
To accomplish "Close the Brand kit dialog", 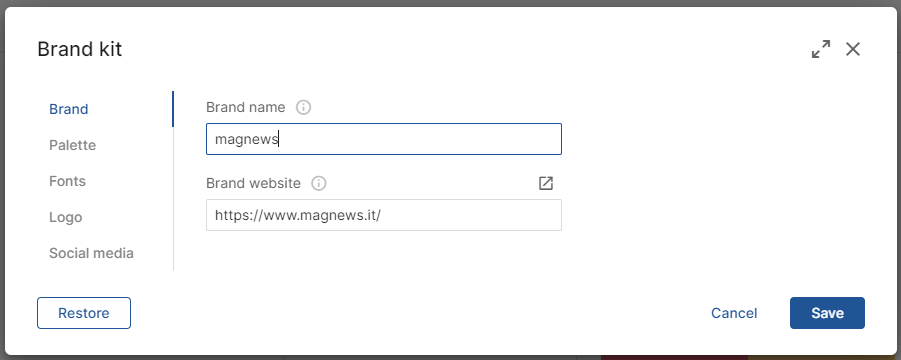I will coord(853,49).
